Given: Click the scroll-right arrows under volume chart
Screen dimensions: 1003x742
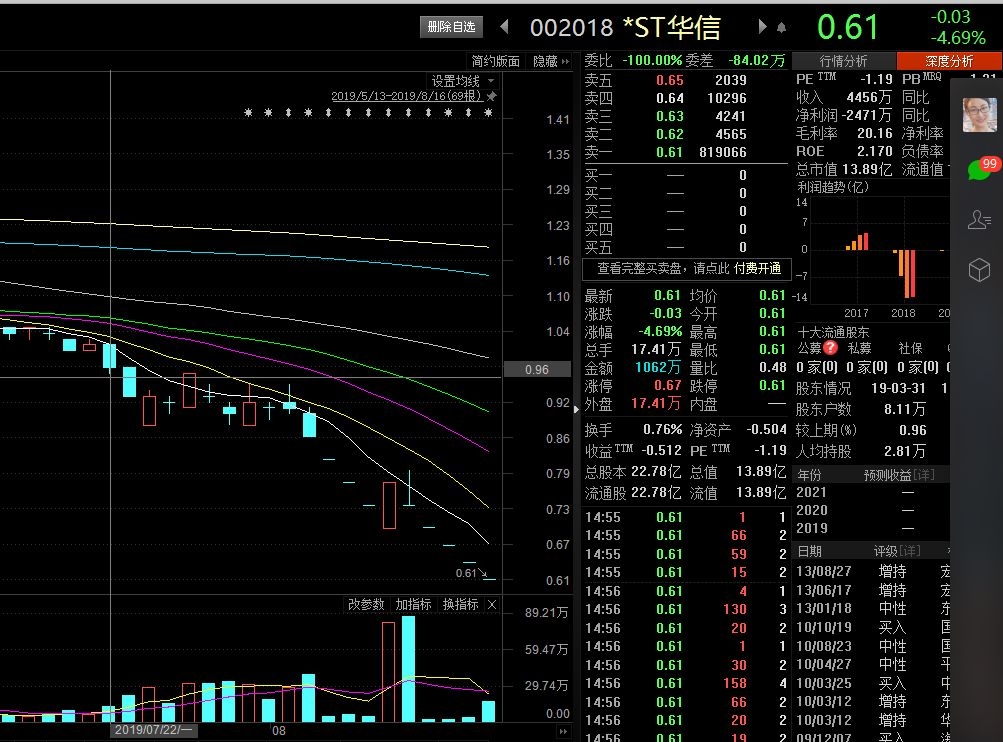Looking at the screenshot, I should point(563,731).
